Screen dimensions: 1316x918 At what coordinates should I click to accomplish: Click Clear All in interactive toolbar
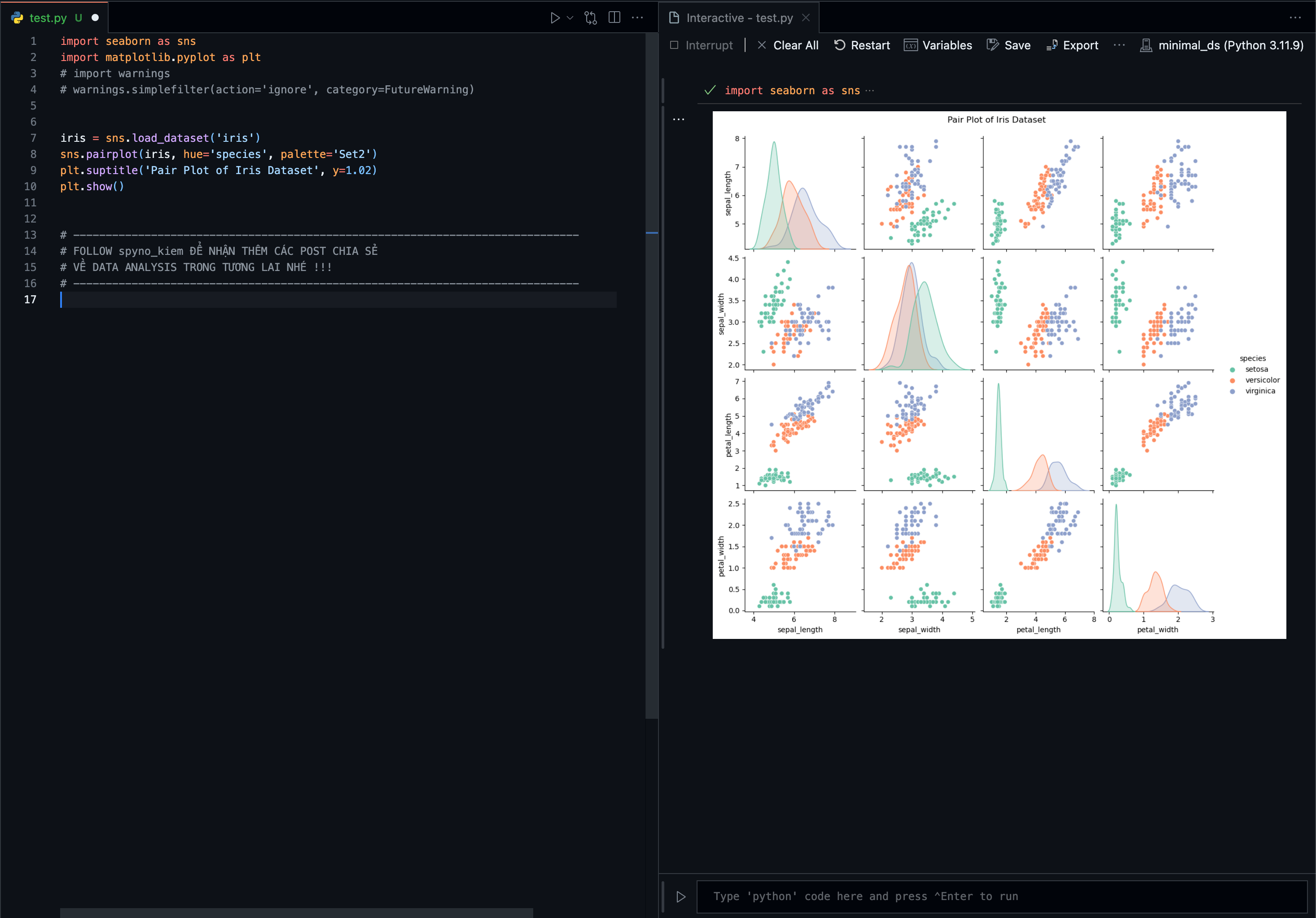point(788,45)
